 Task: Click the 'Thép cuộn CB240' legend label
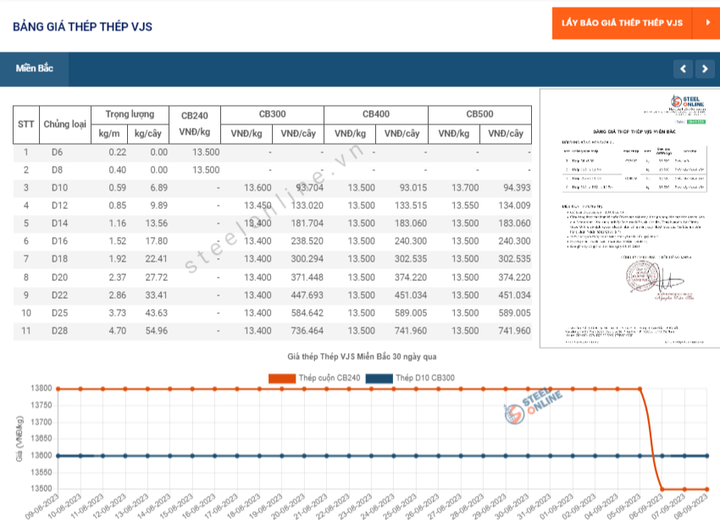tap(329, 378)
